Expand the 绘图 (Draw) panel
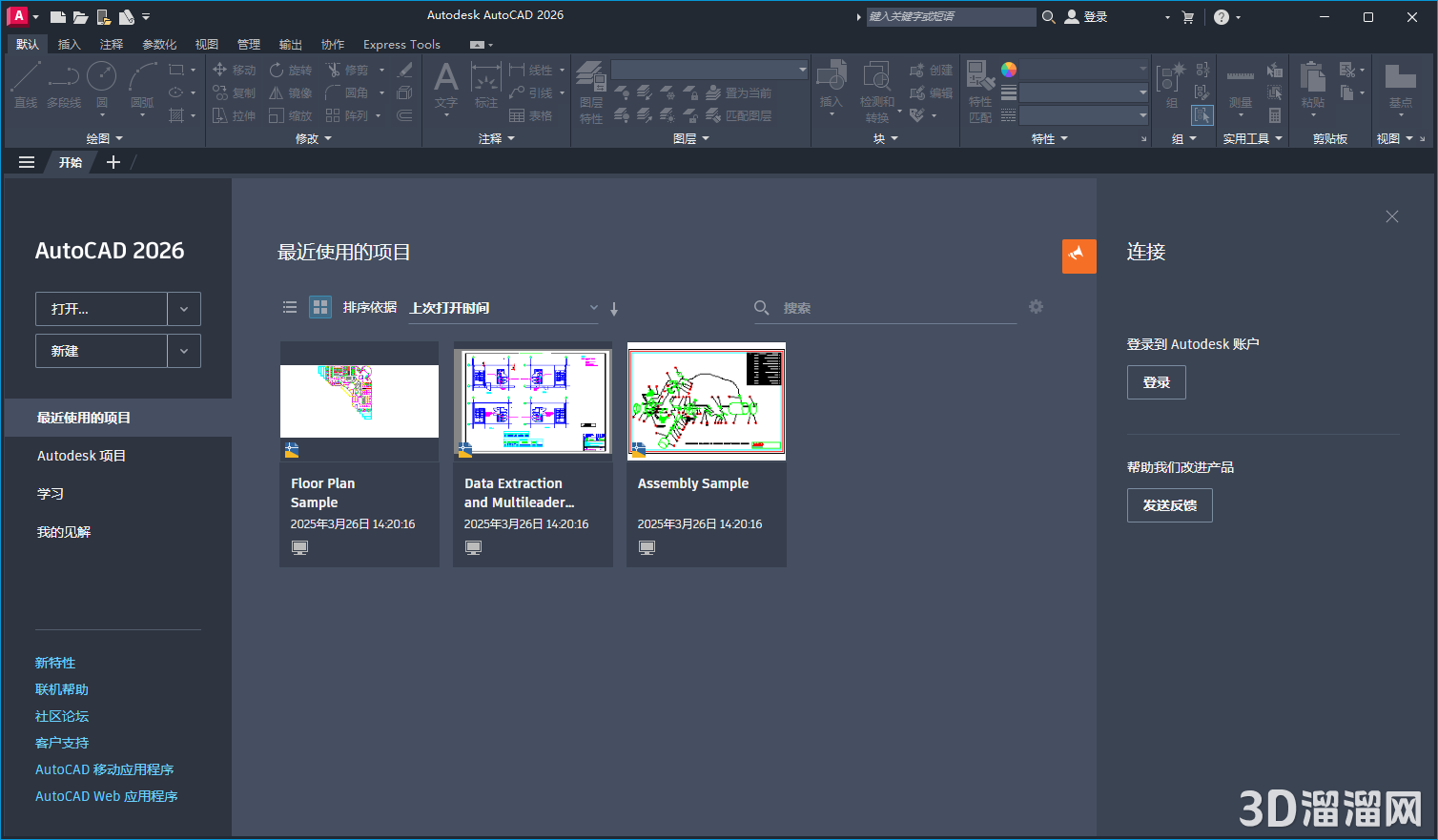 coord(104,138)
